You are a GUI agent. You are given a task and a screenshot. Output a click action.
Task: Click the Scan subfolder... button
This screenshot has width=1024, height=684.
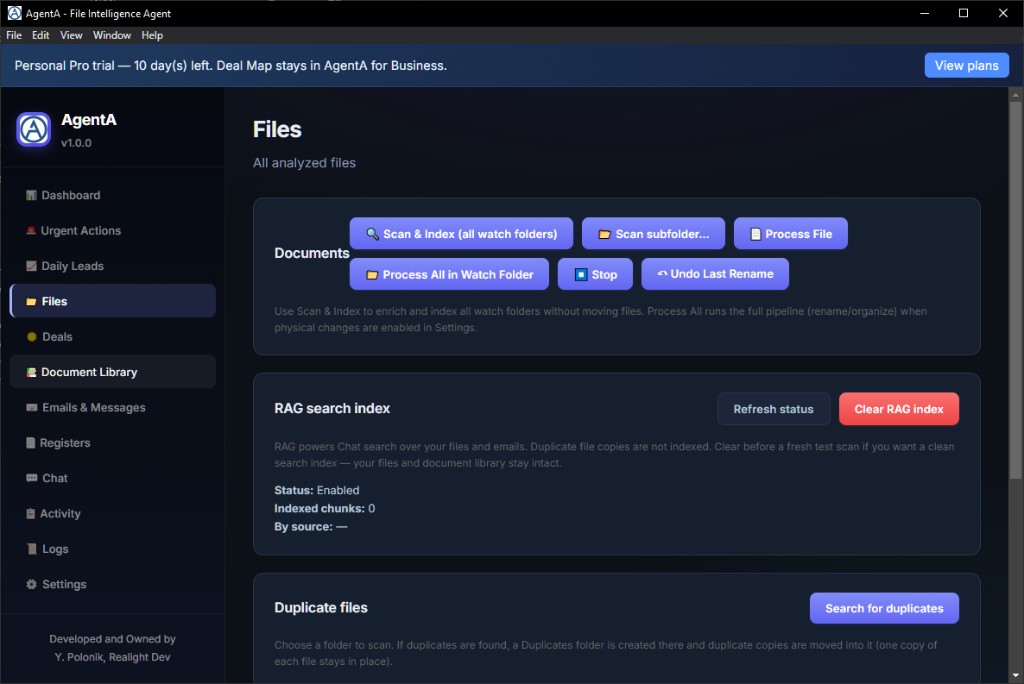(x=653, y=234)
